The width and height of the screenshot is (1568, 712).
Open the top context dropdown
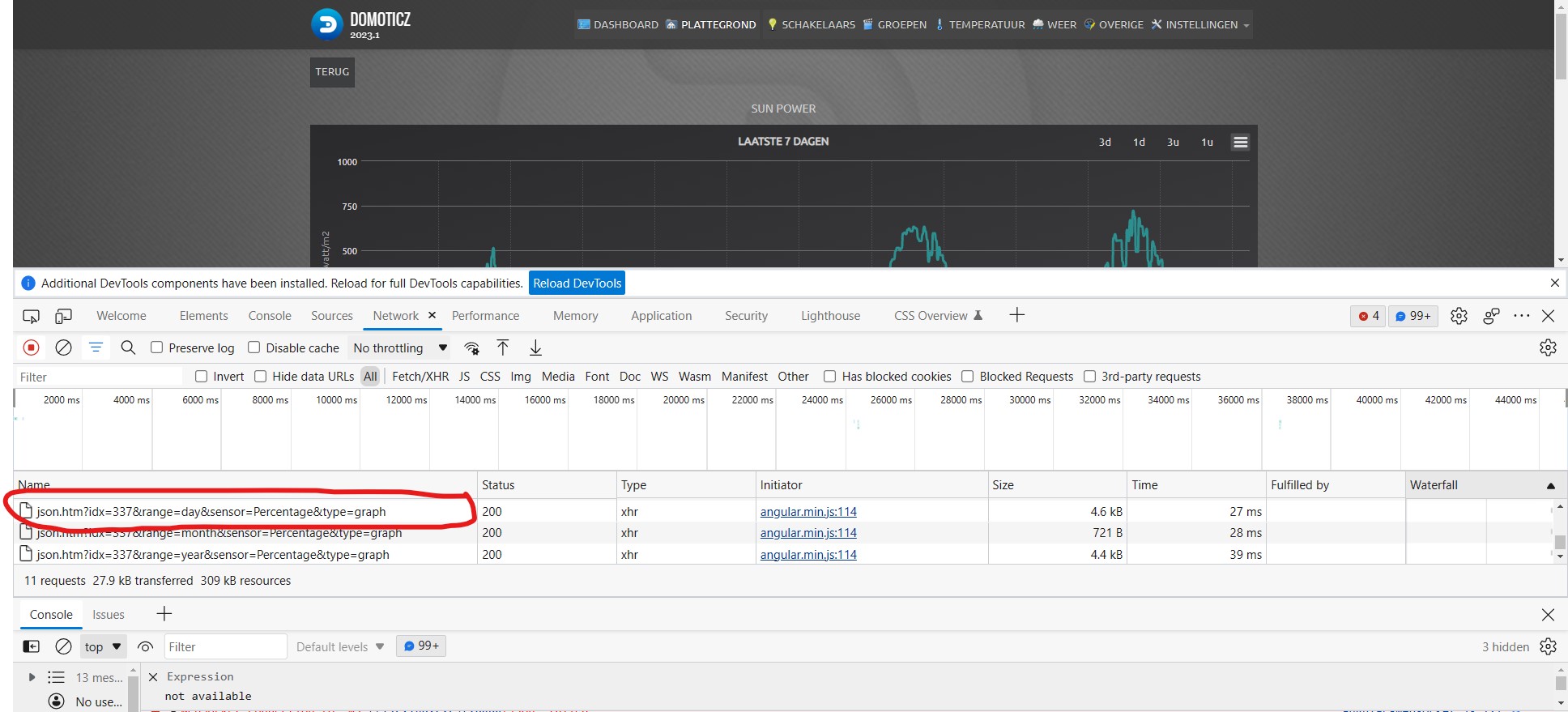[104, 646]
